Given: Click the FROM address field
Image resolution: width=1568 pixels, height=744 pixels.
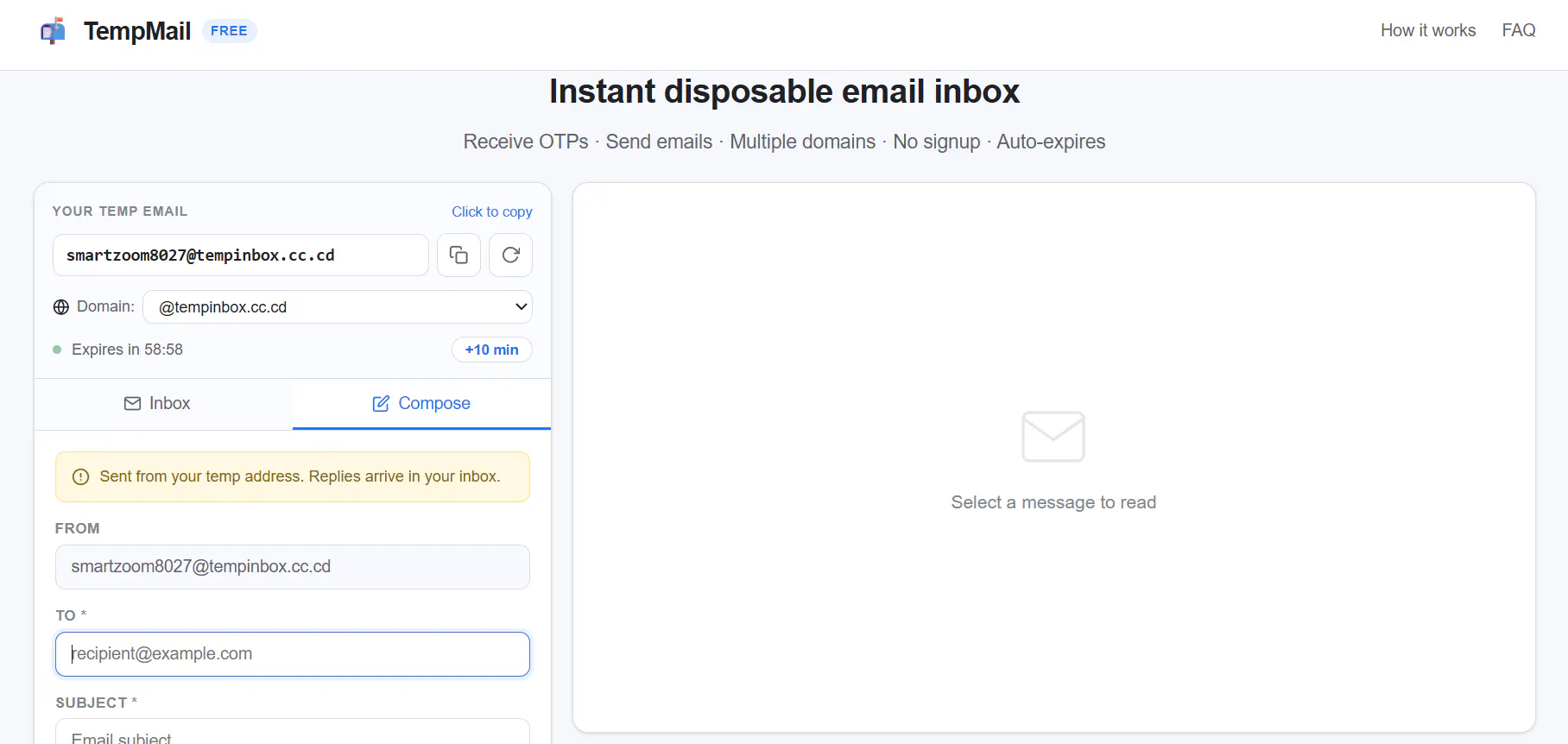Looking at the screenshot, I should (293, 567).
